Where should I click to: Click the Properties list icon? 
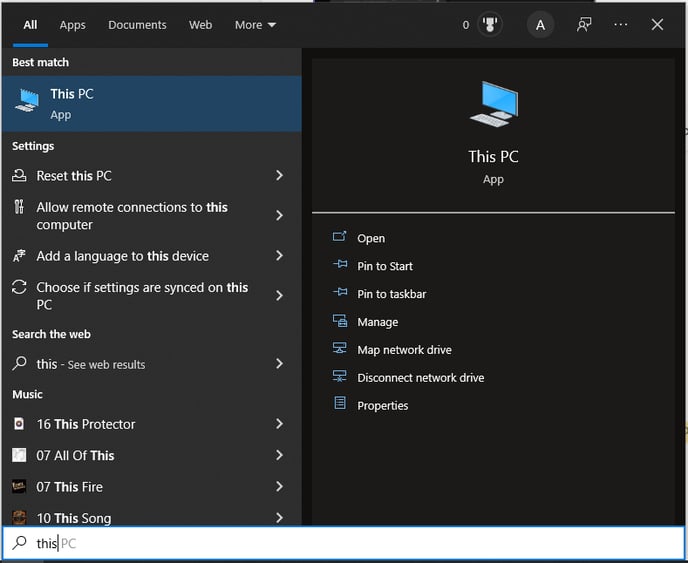(x=340, y=403)
